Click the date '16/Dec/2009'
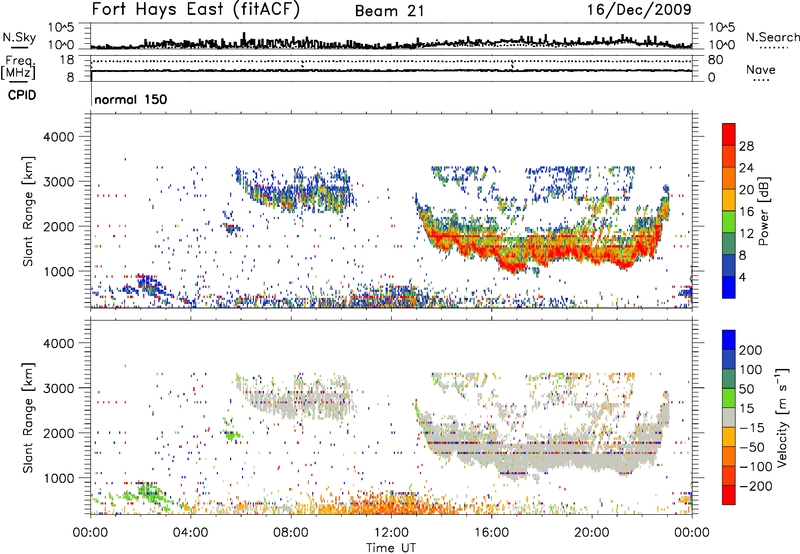Screen dimensions: 800x554 (639, 9)
